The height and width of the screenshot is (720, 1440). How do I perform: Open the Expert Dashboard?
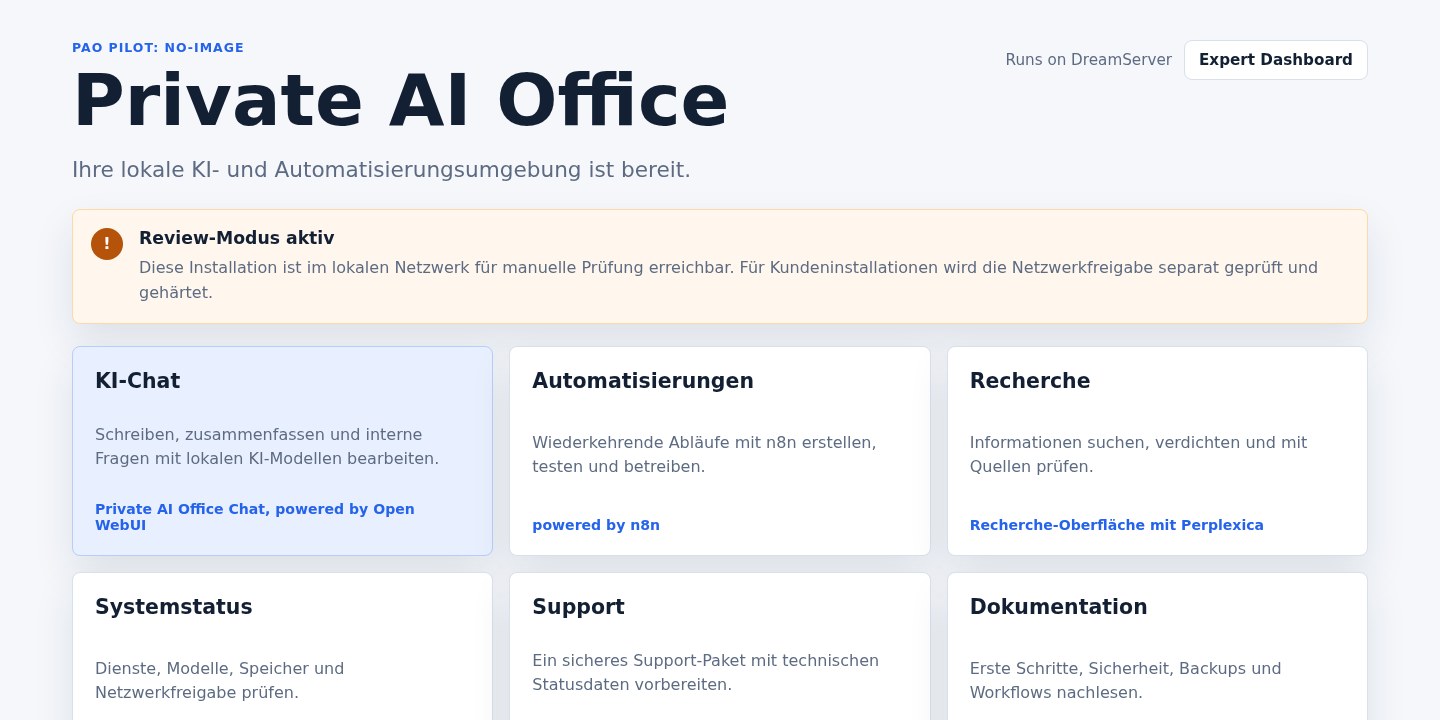pos(1275,60)
